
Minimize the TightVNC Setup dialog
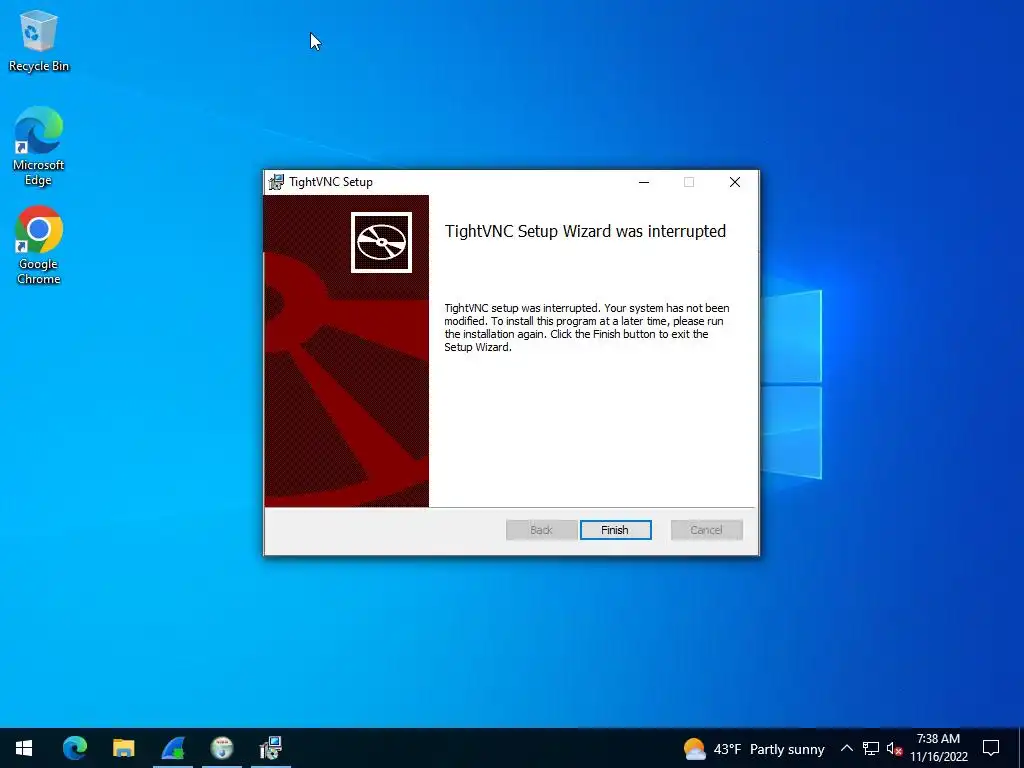click(644, 182)
